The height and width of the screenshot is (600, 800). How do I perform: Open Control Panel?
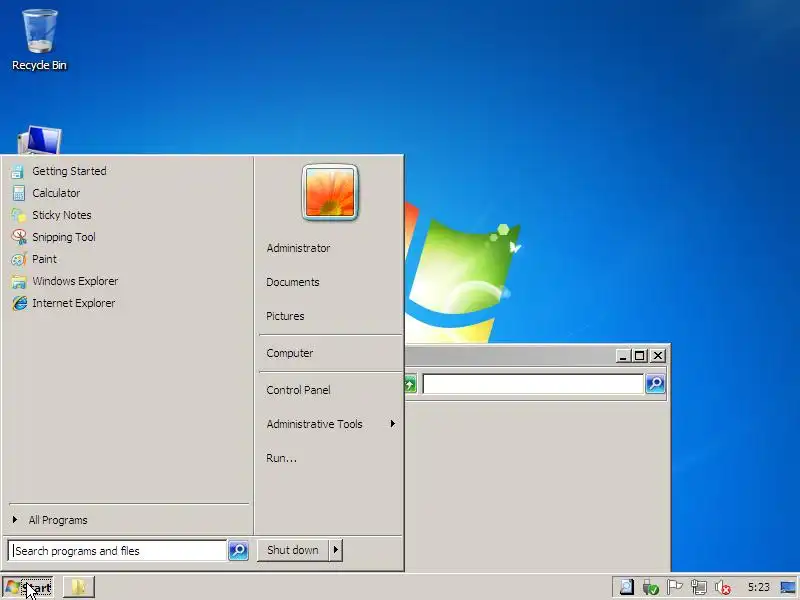(x=298, y=390)
